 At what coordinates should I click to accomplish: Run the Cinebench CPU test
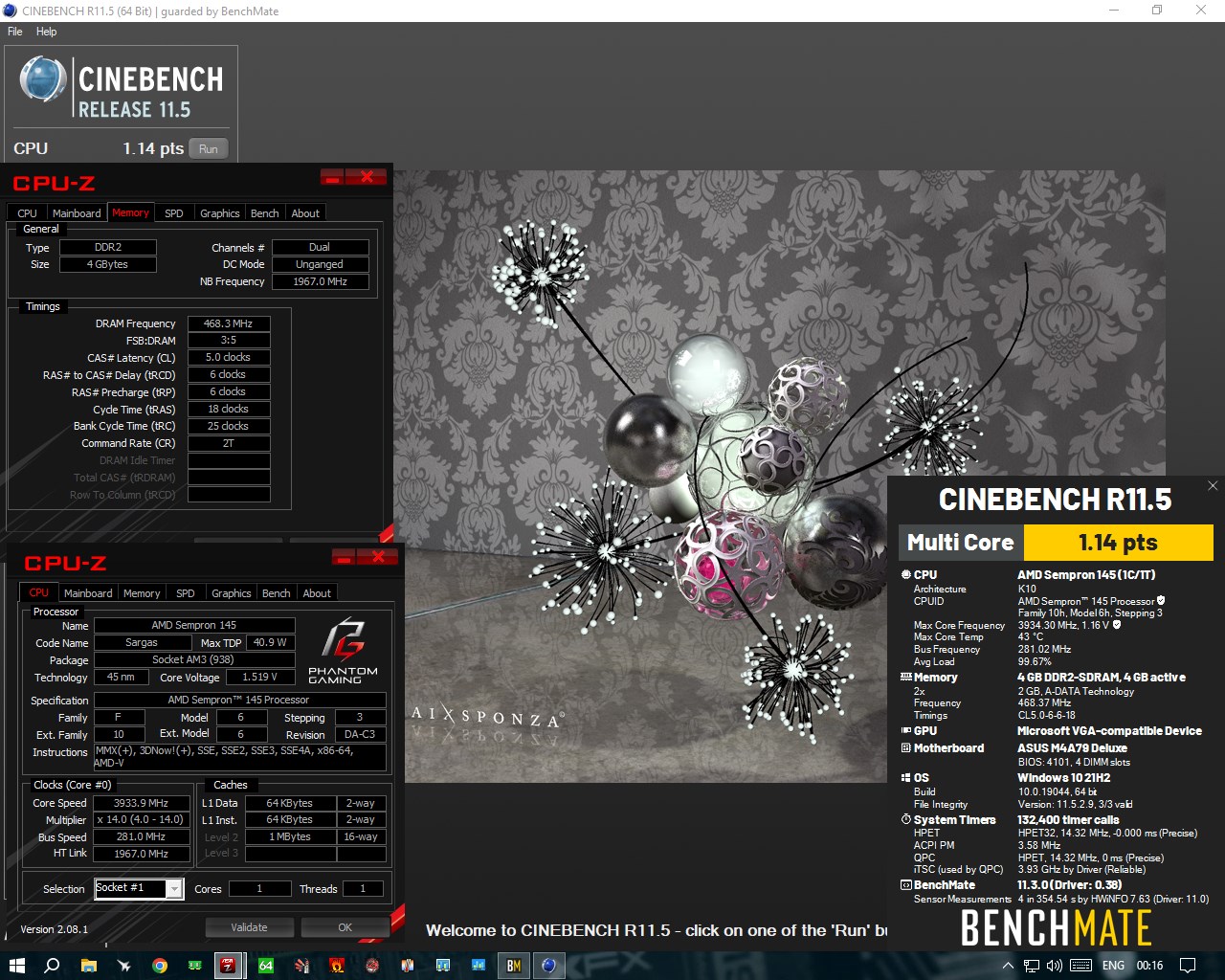click(x=208, y=148)
